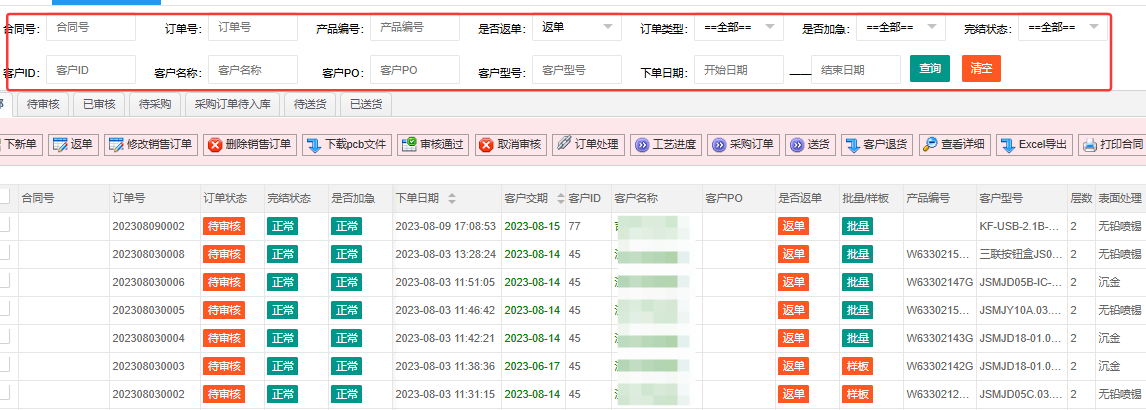Open 工艺进度 progress tool
The image size is (1146, 410).
[x=666, y=145]
